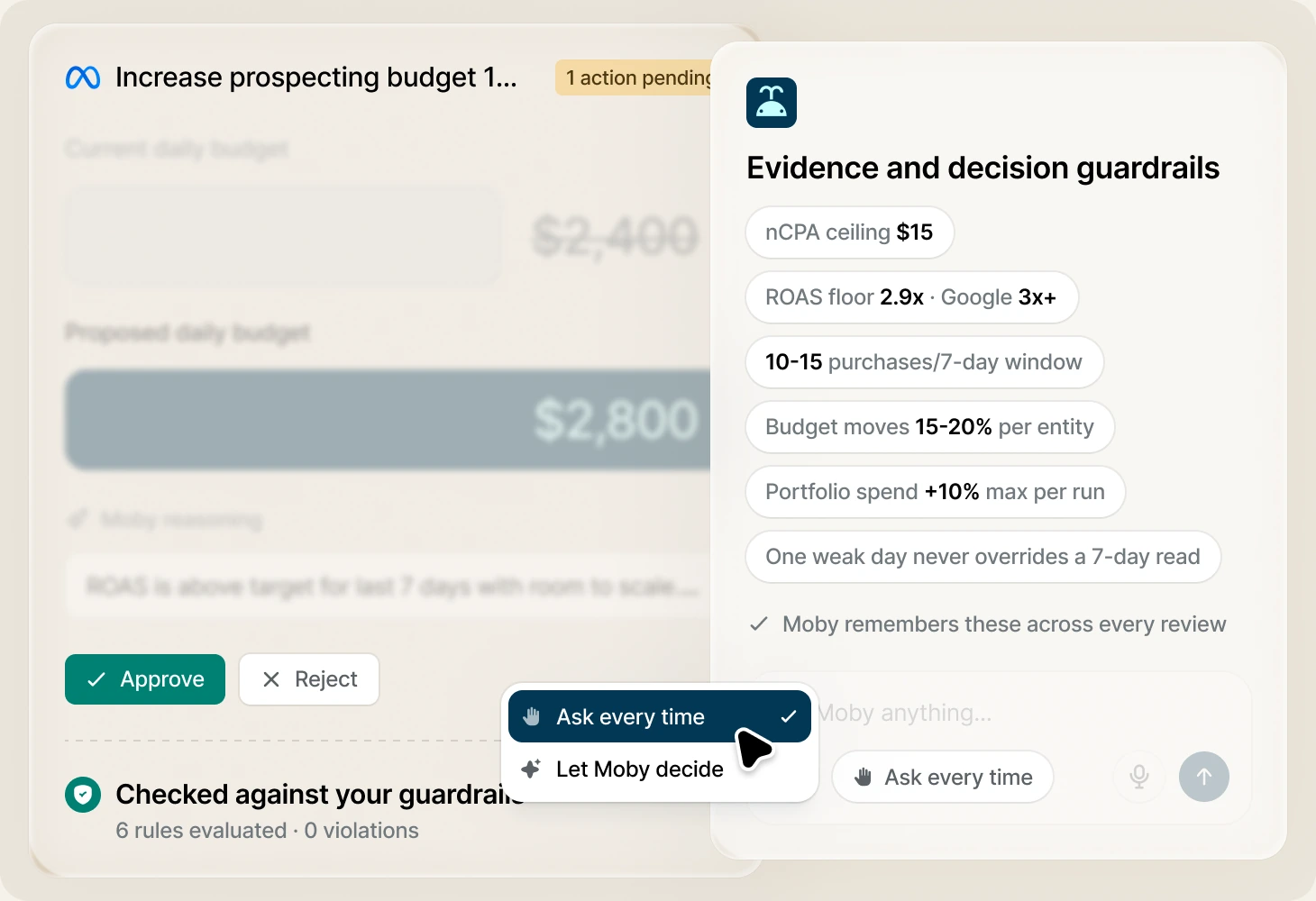
Task: Click the Moby whale app icon
Action: [772, 103]
